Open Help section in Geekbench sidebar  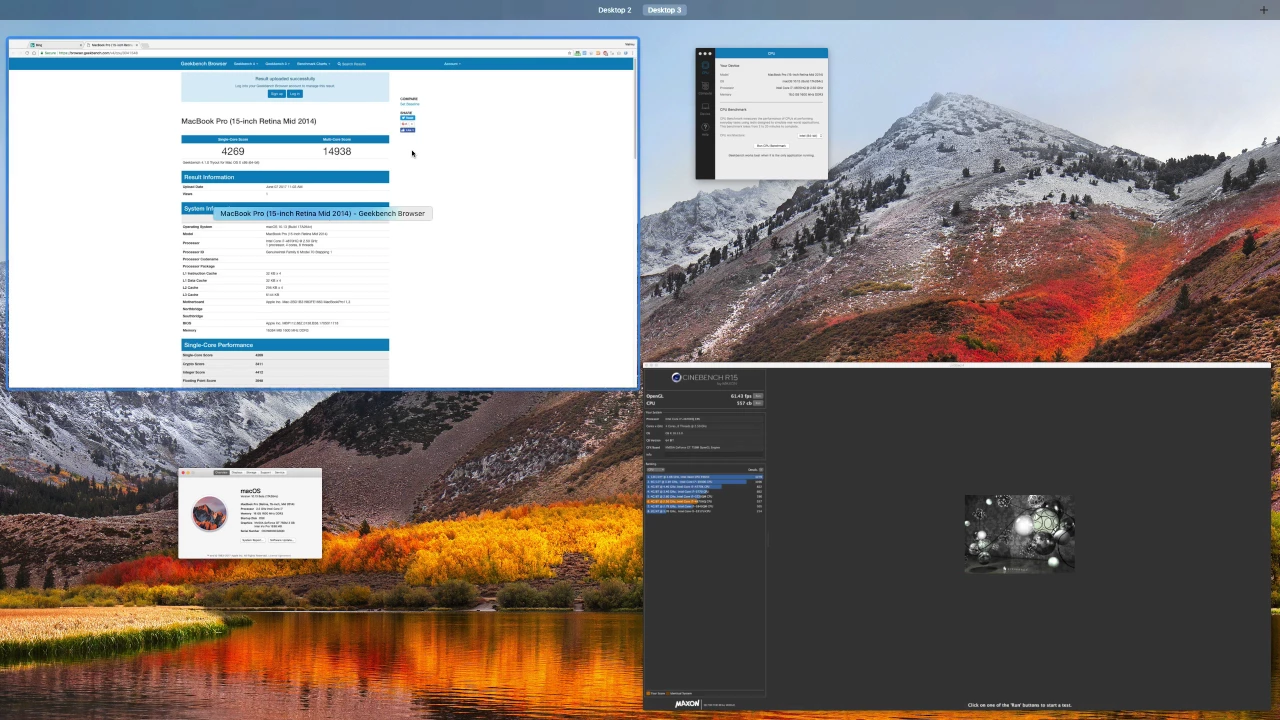click(705, 129)
